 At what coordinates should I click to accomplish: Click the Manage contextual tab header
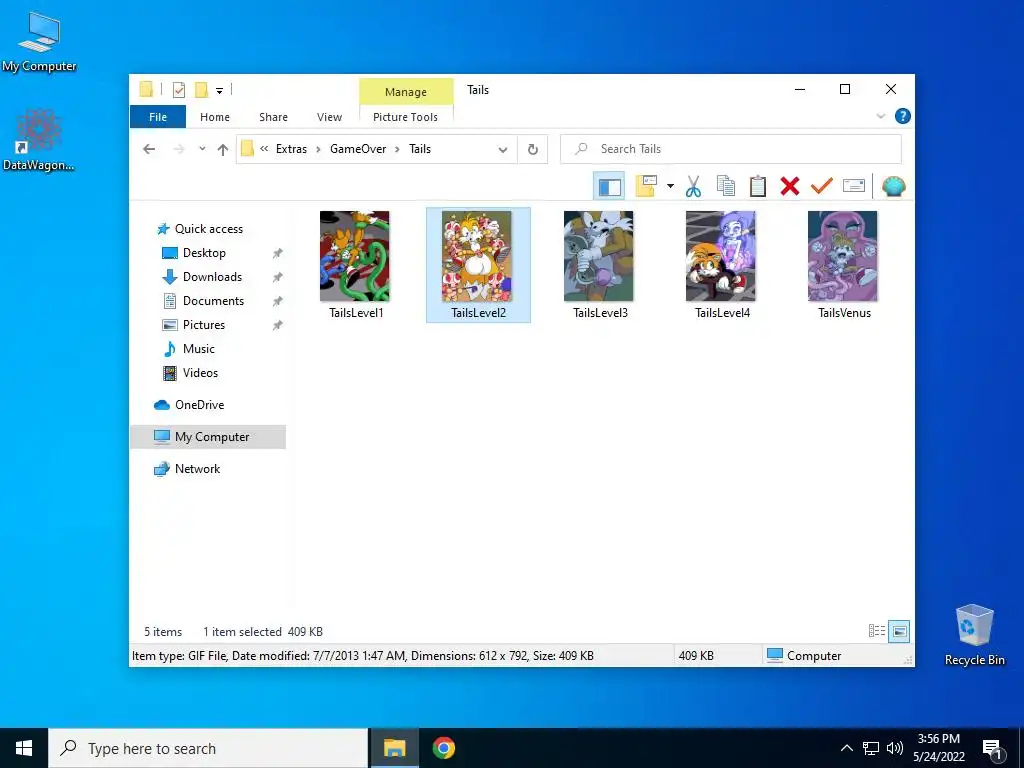click(x=406, y=92)
